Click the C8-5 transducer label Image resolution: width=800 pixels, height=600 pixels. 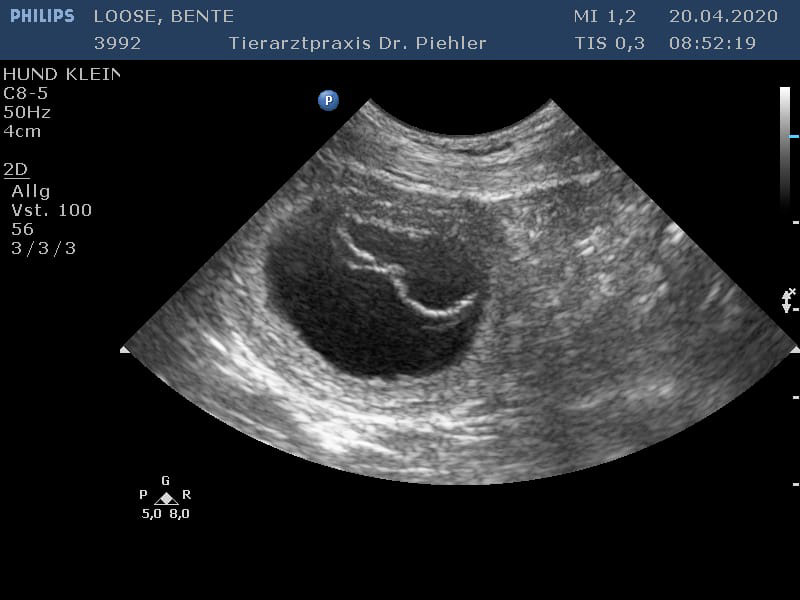click(26, 93)
